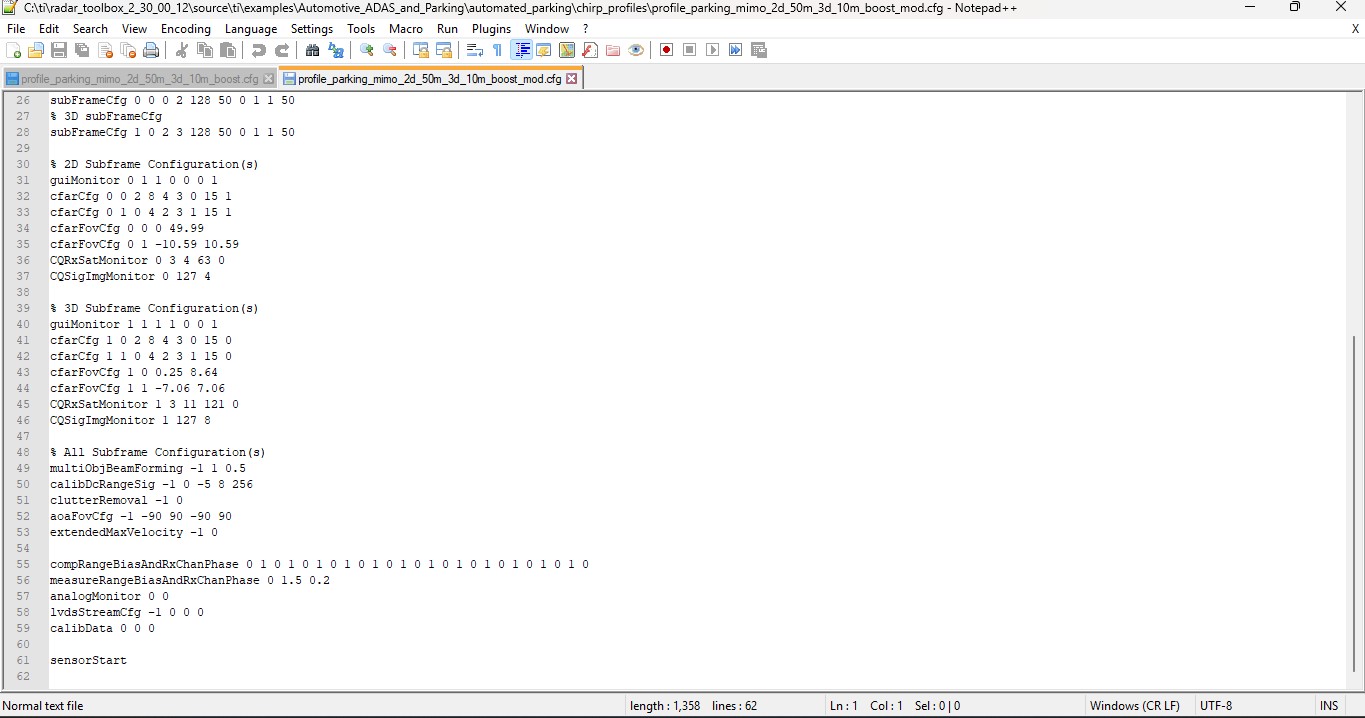Toggle synchronize horizontal scrolling

pyautogui.click(x=444, y=50)
